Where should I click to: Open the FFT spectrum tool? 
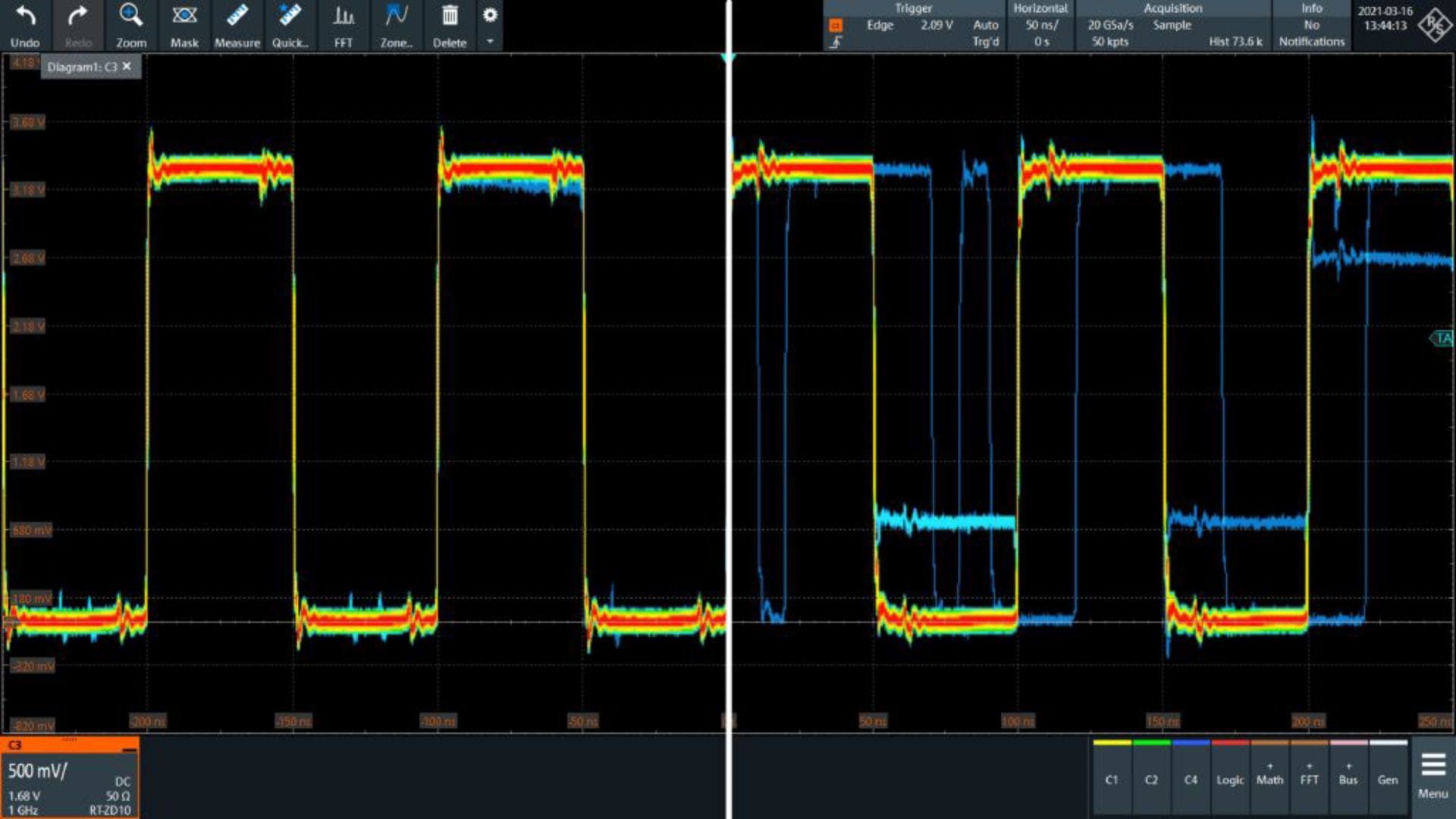[344, 17]
